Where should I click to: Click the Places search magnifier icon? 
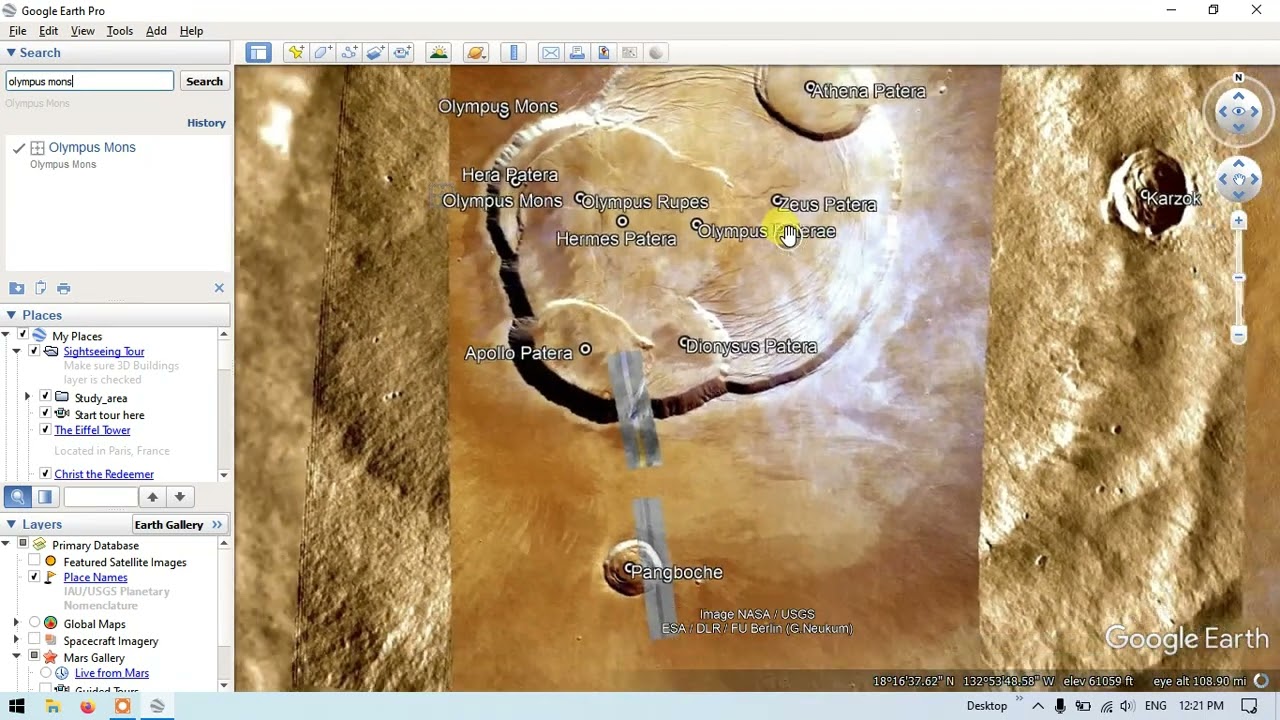[17, 497]
